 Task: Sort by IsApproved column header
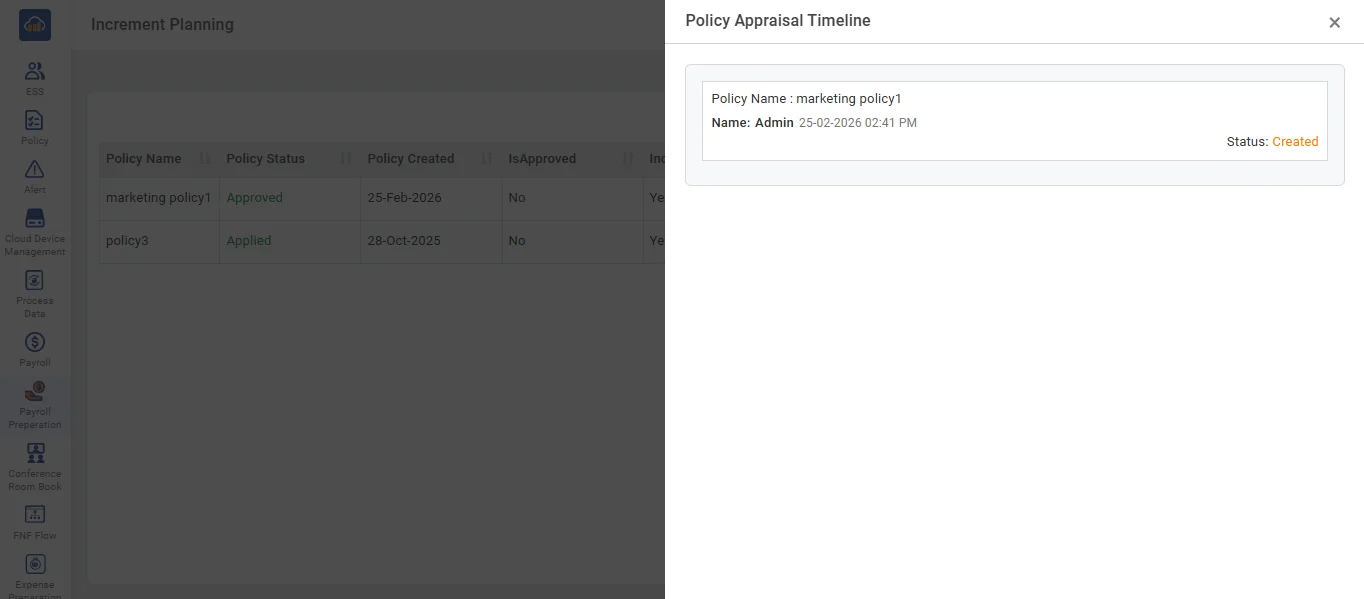[542, 159]
